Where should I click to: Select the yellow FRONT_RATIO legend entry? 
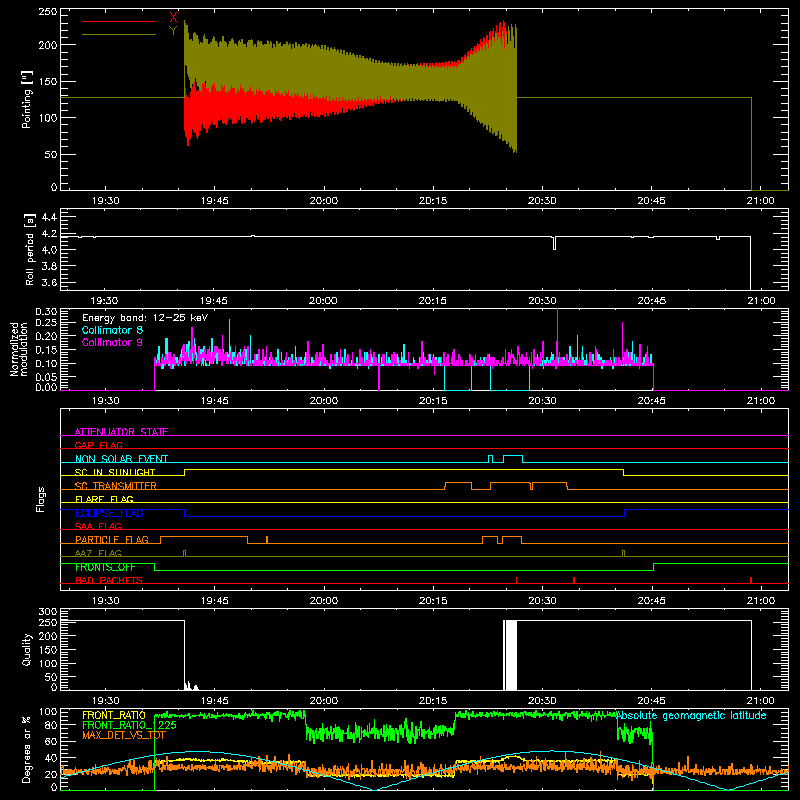tap(114, 715)
